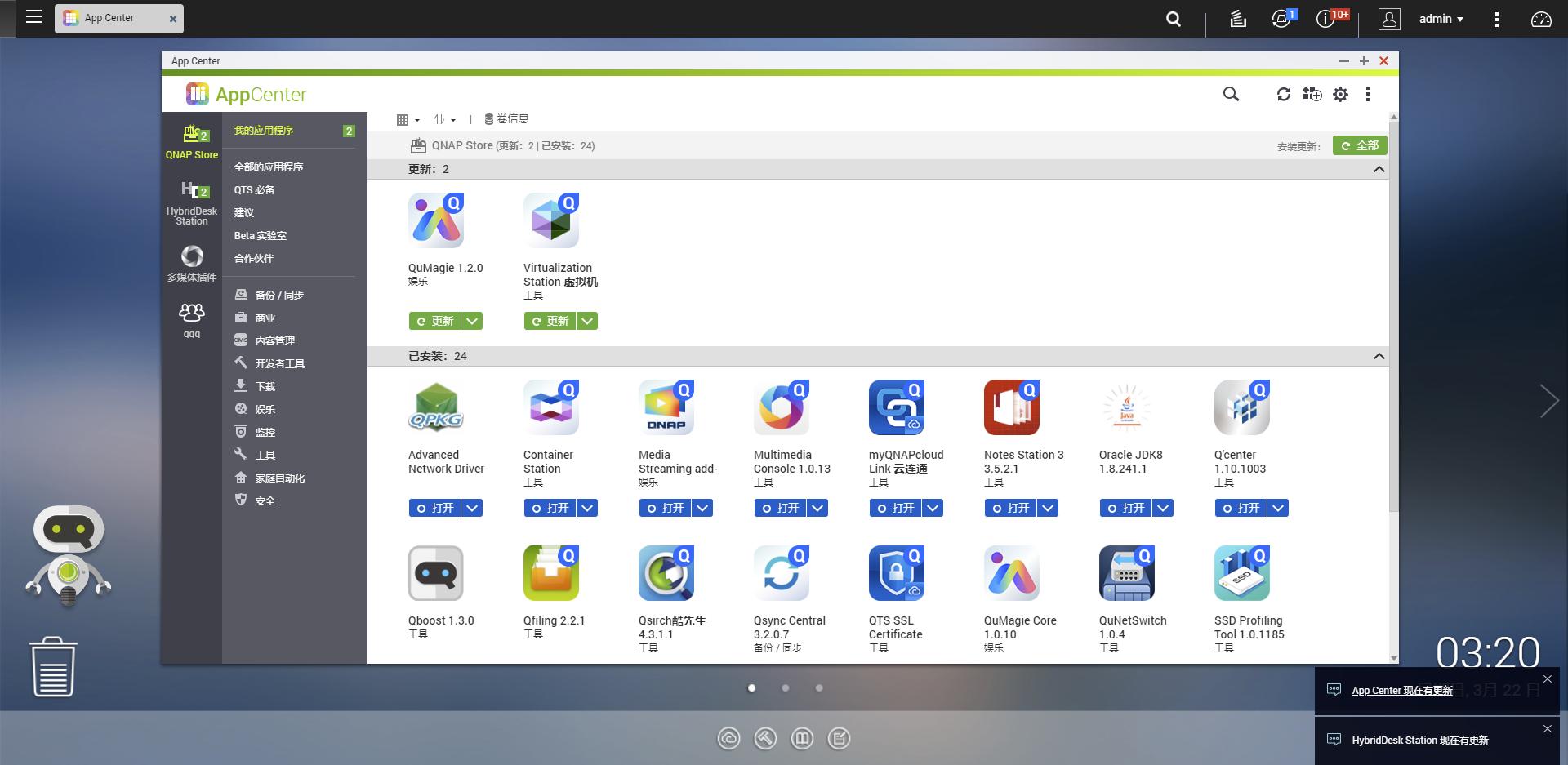Screen dimensions: 1568x765
Task: Open myQNAPcloud Link app
Action: click(x=896, y=508)
